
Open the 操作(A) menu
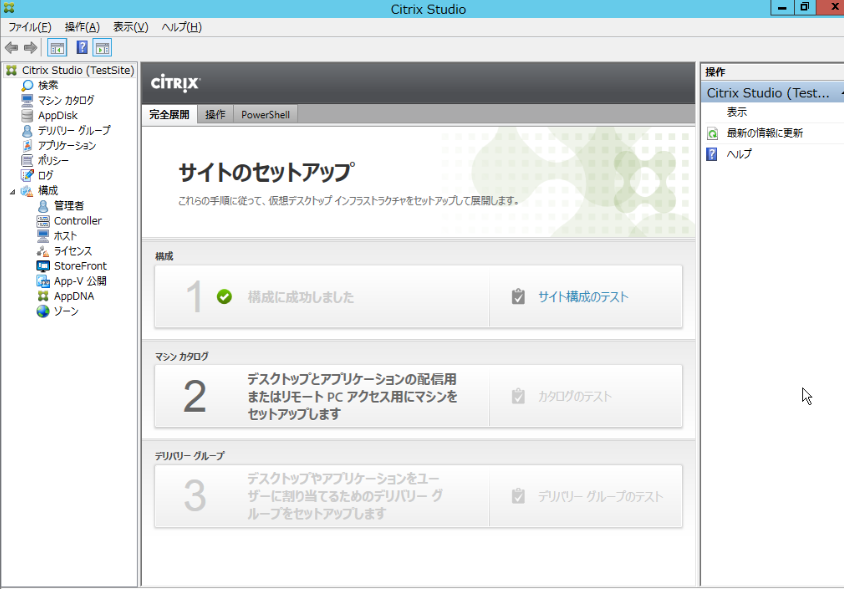pyautogui.click(x=82, y=27)
